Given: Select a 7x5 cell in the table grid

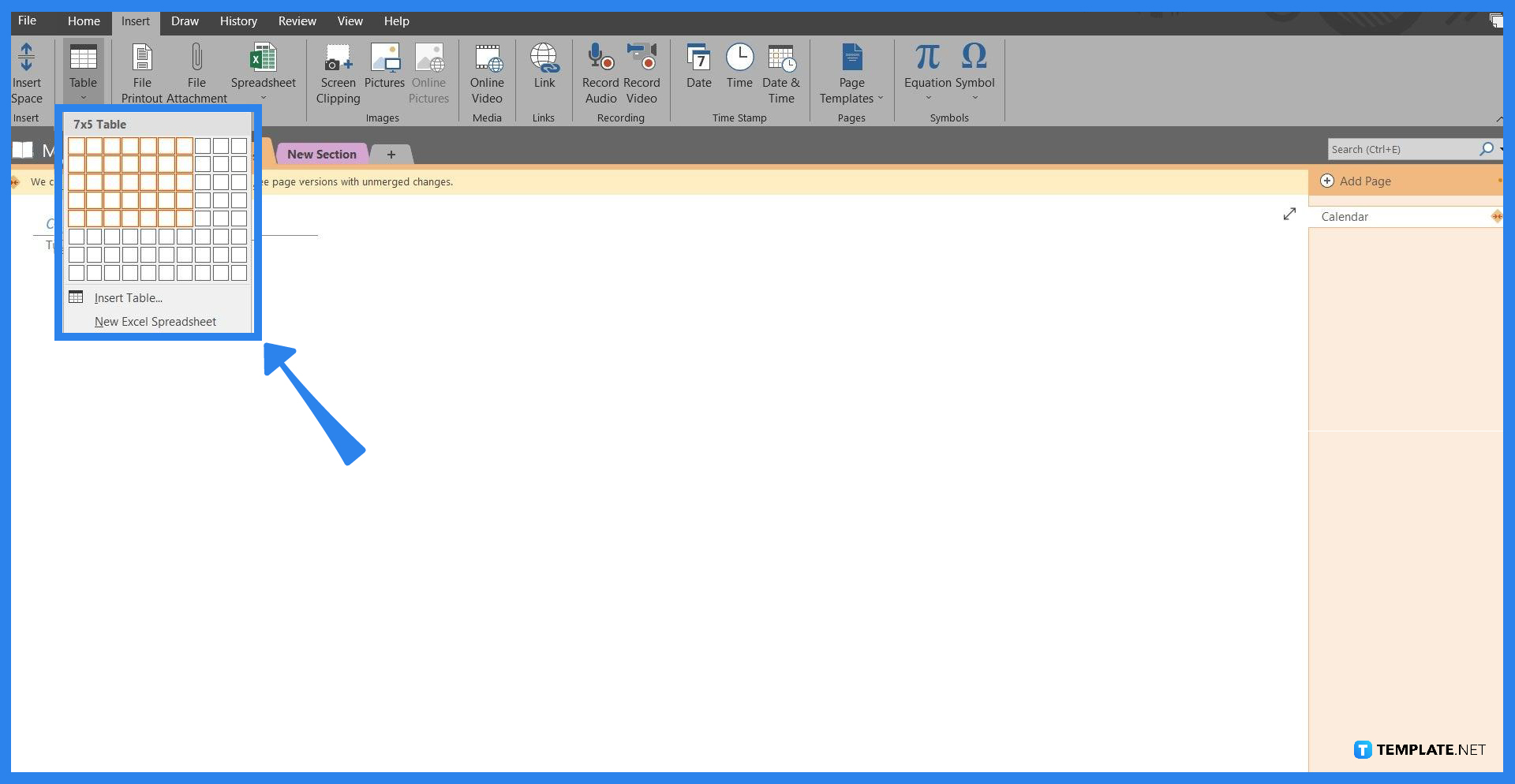Looking at the screenshot, I should (185, 218).
